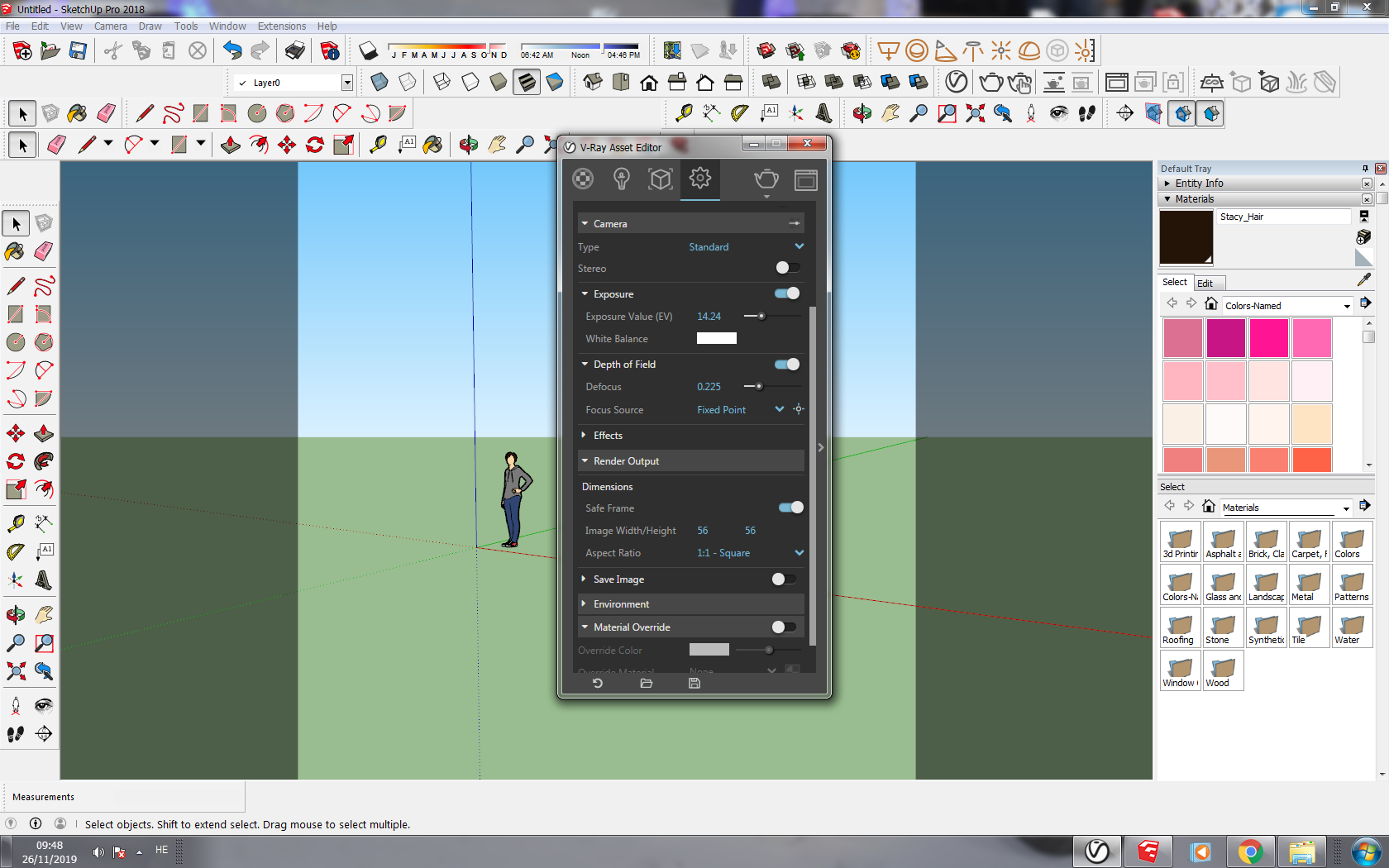Select the Orbit tool in left toolbar
Screen dimensions: 1389x868
point(16,614)
